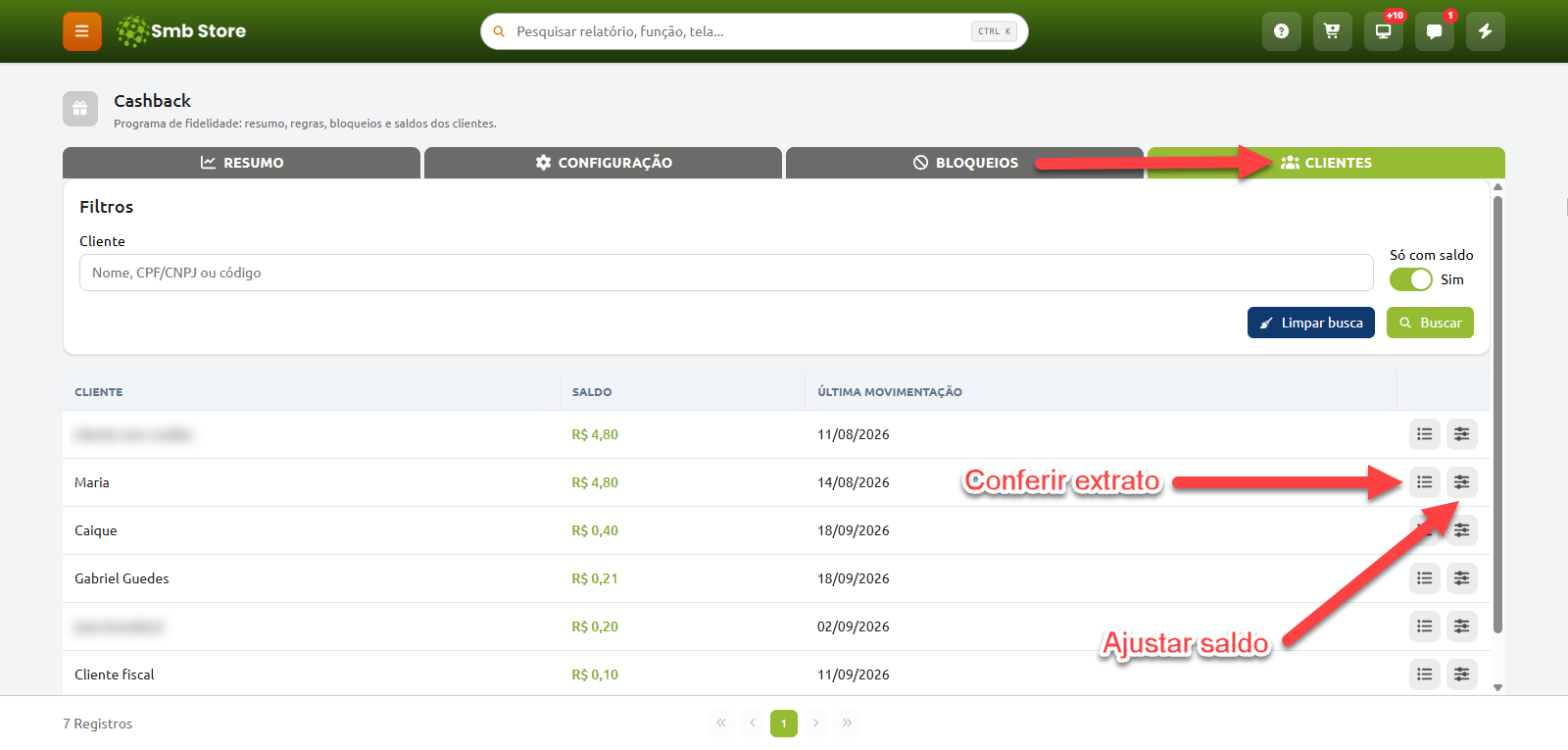Jump to last page arrow
Image resolution: width=1568 pixels, height=750 pixels.
[847, 724]
